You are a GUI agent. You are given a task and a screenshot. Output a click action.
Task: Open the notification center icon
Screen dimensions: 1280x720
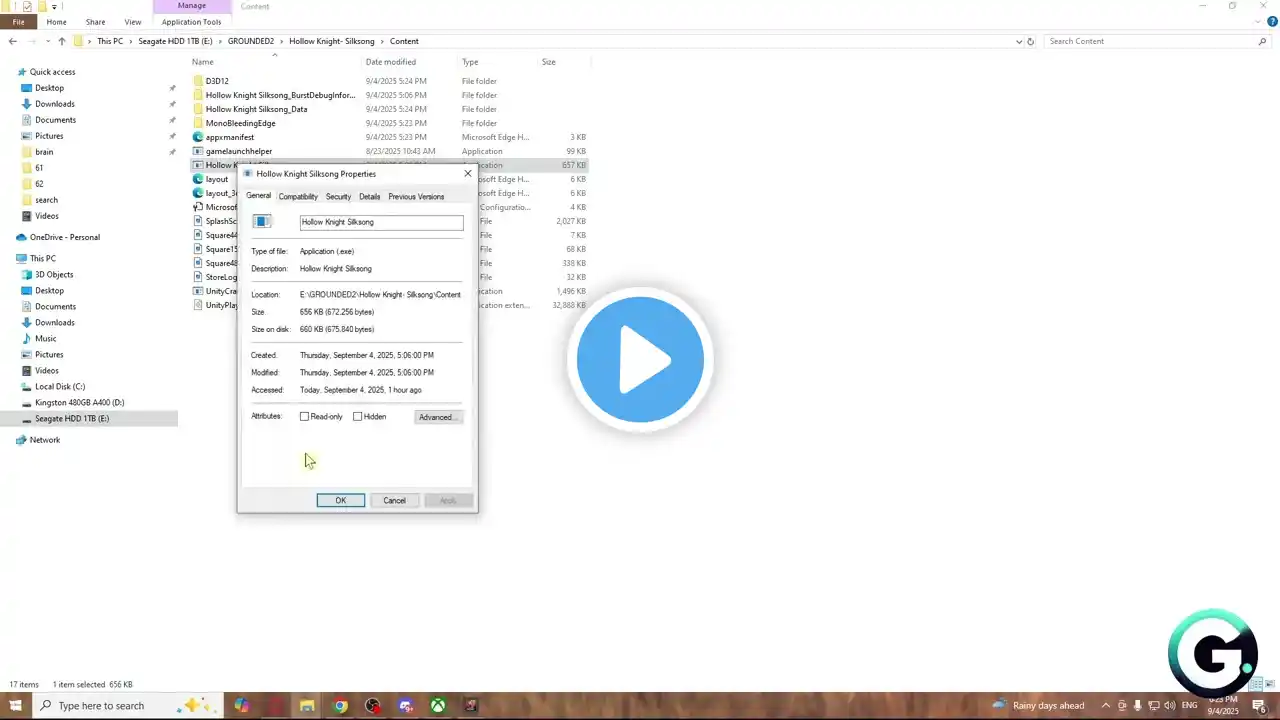click(1259, 706)
